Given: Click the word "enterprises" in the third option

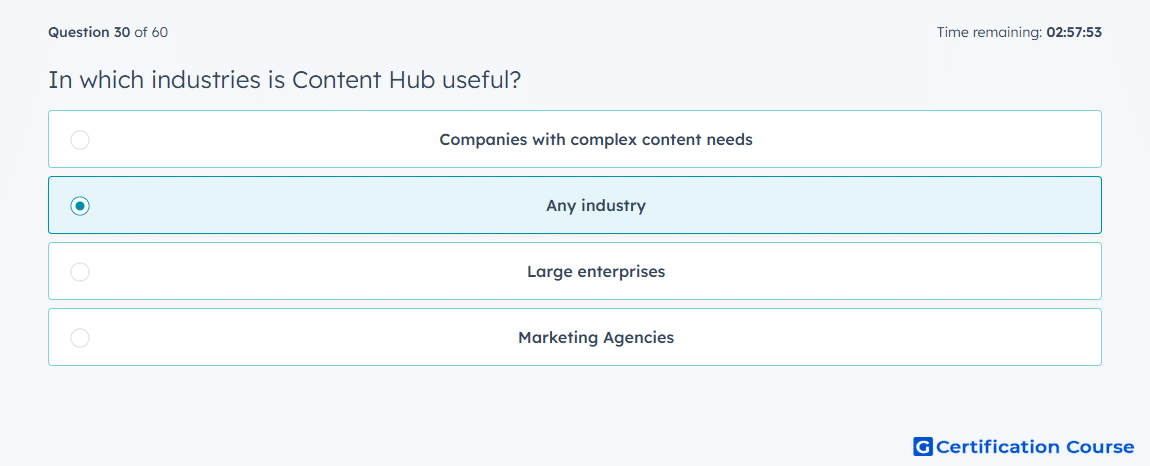Looking at the screenshot, I should (x=621, y=272).
